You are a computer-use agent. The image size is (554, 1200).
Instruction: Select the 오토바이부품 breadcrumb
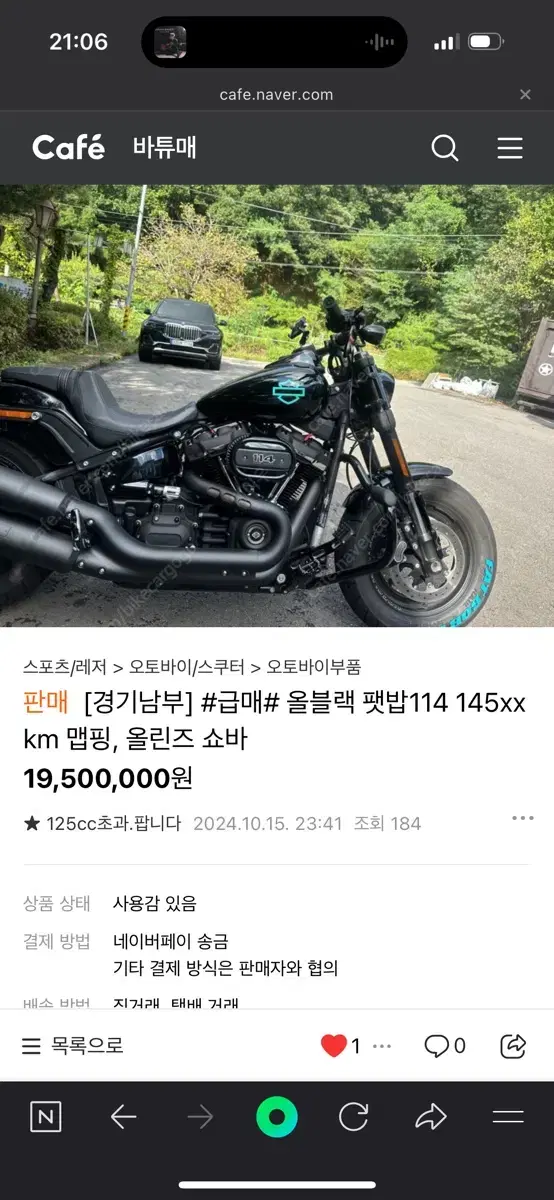click(314, 667)
